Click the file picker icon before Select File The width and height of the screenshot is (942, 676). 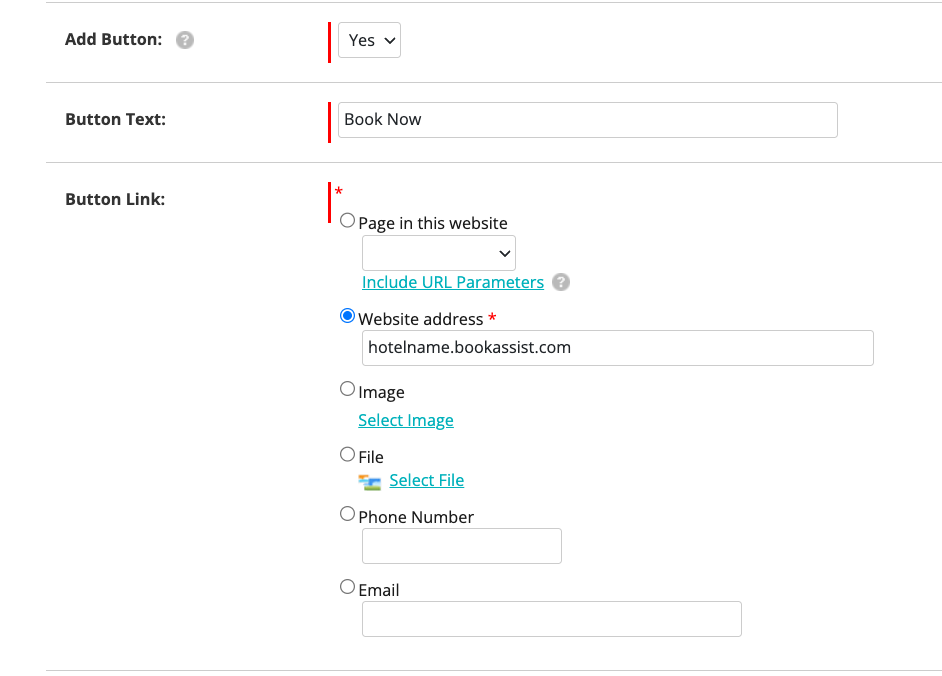coord(369,482)
